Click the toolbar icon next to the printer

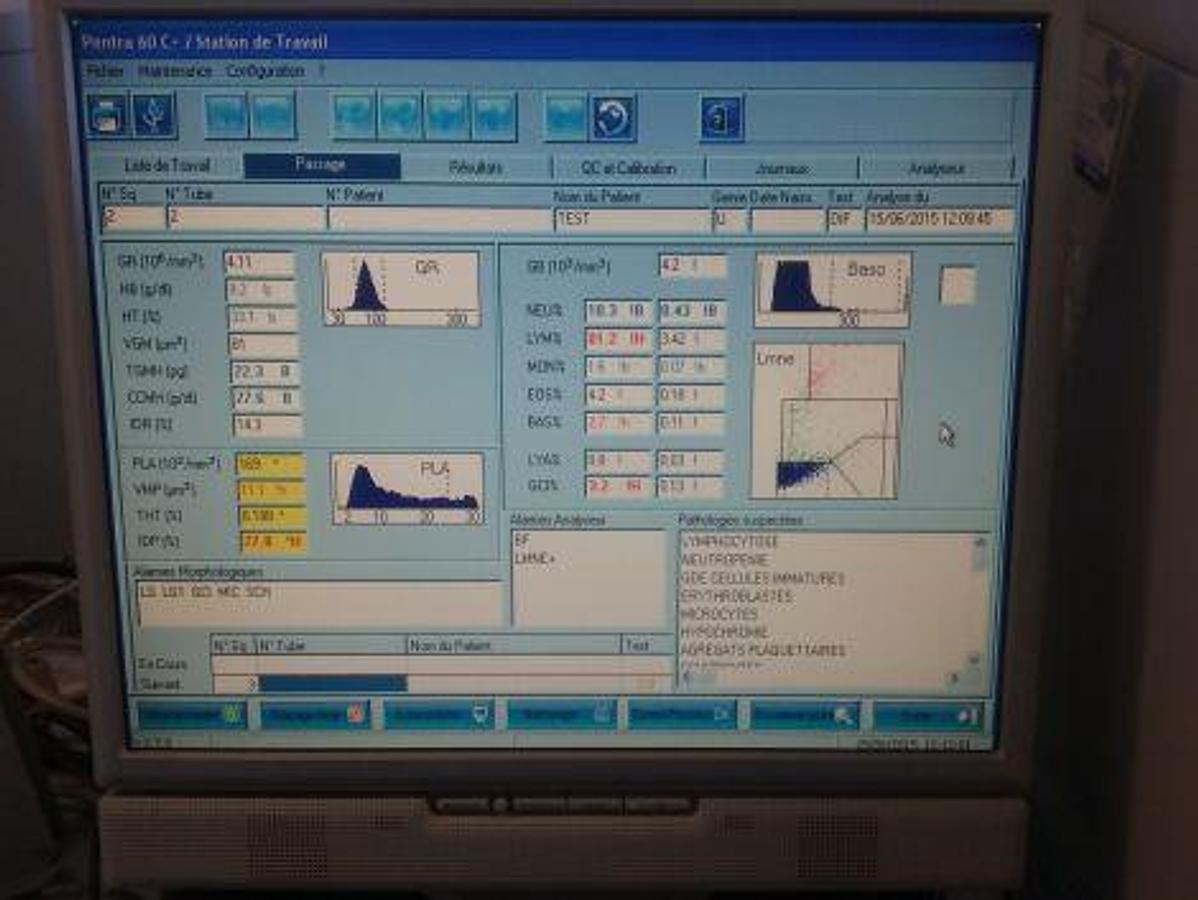(x=155, y=116)
